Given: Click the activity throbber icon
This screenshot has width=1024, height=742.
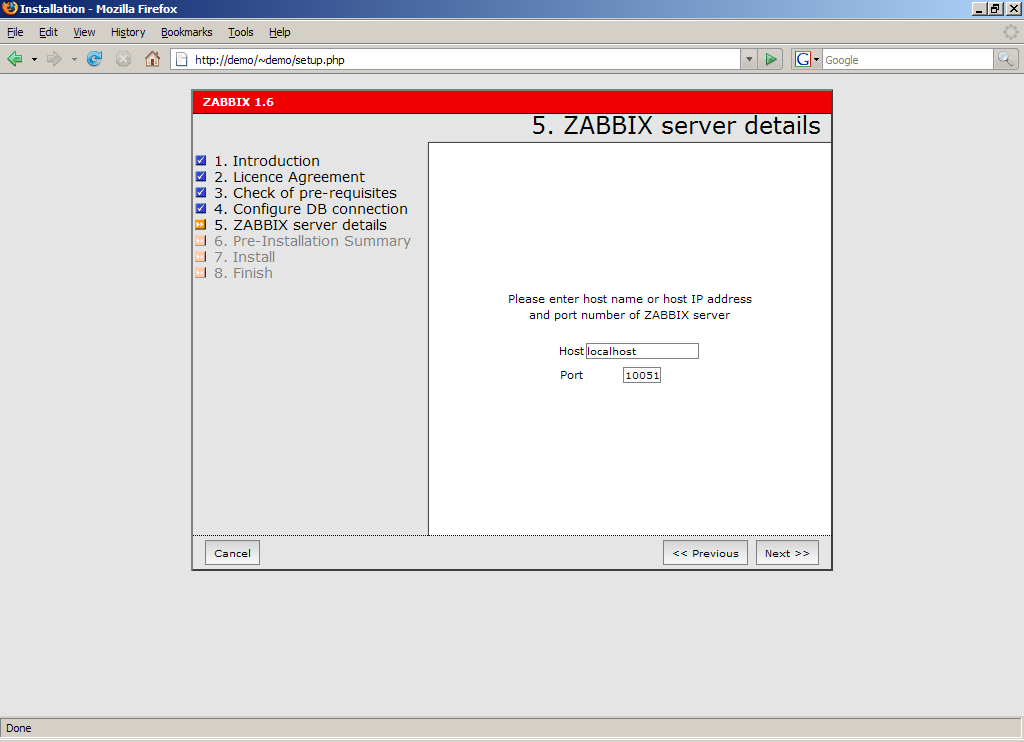Looking at the screenshot, I should [x=1010, y=32].
